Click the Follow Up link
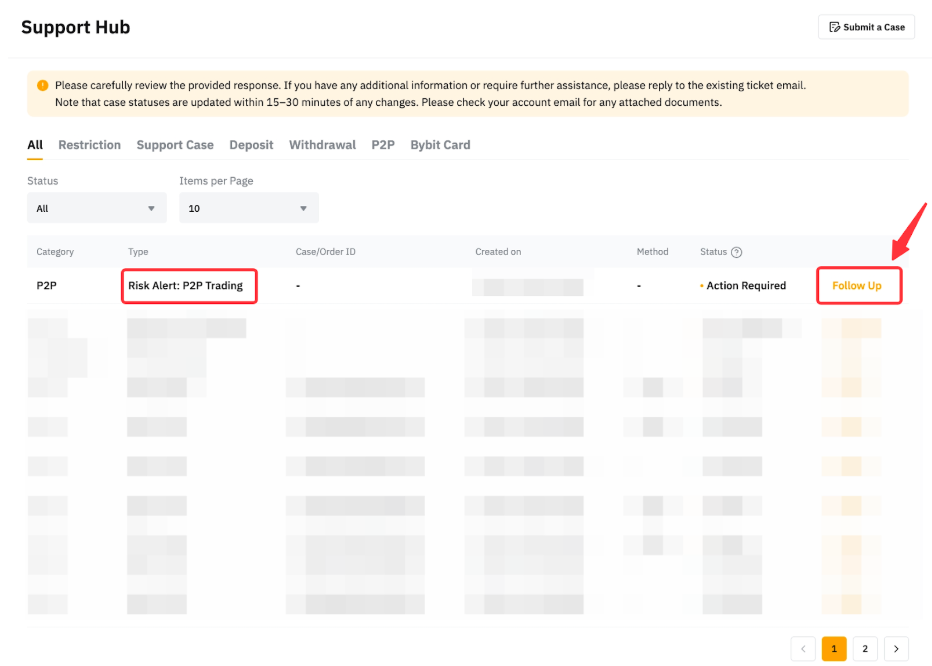This screenshot has width=932, height=666. coord(857,286)
